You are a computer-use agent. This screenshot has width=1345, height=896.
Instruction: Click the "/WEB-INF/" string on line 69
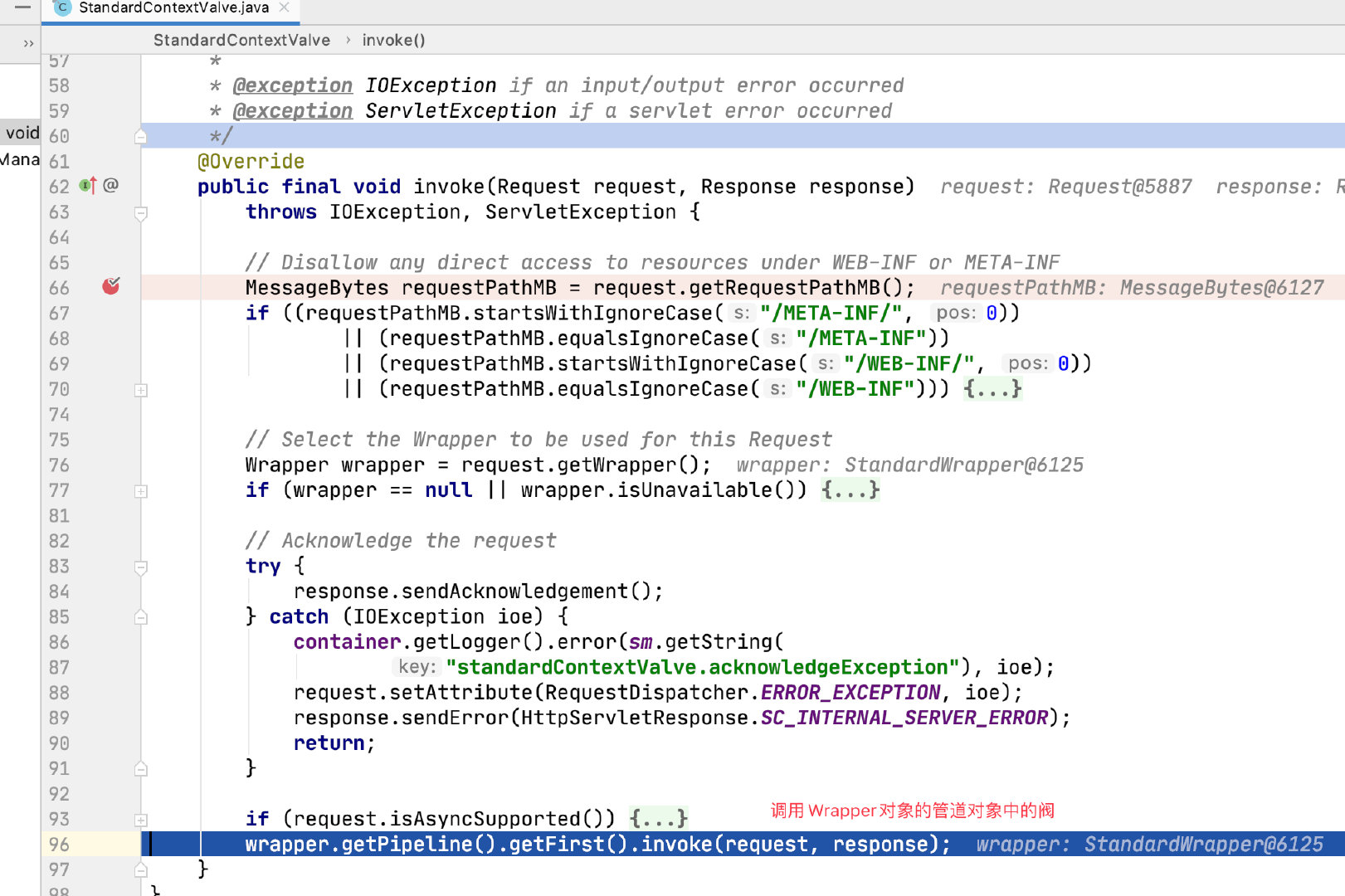(909, 363)
